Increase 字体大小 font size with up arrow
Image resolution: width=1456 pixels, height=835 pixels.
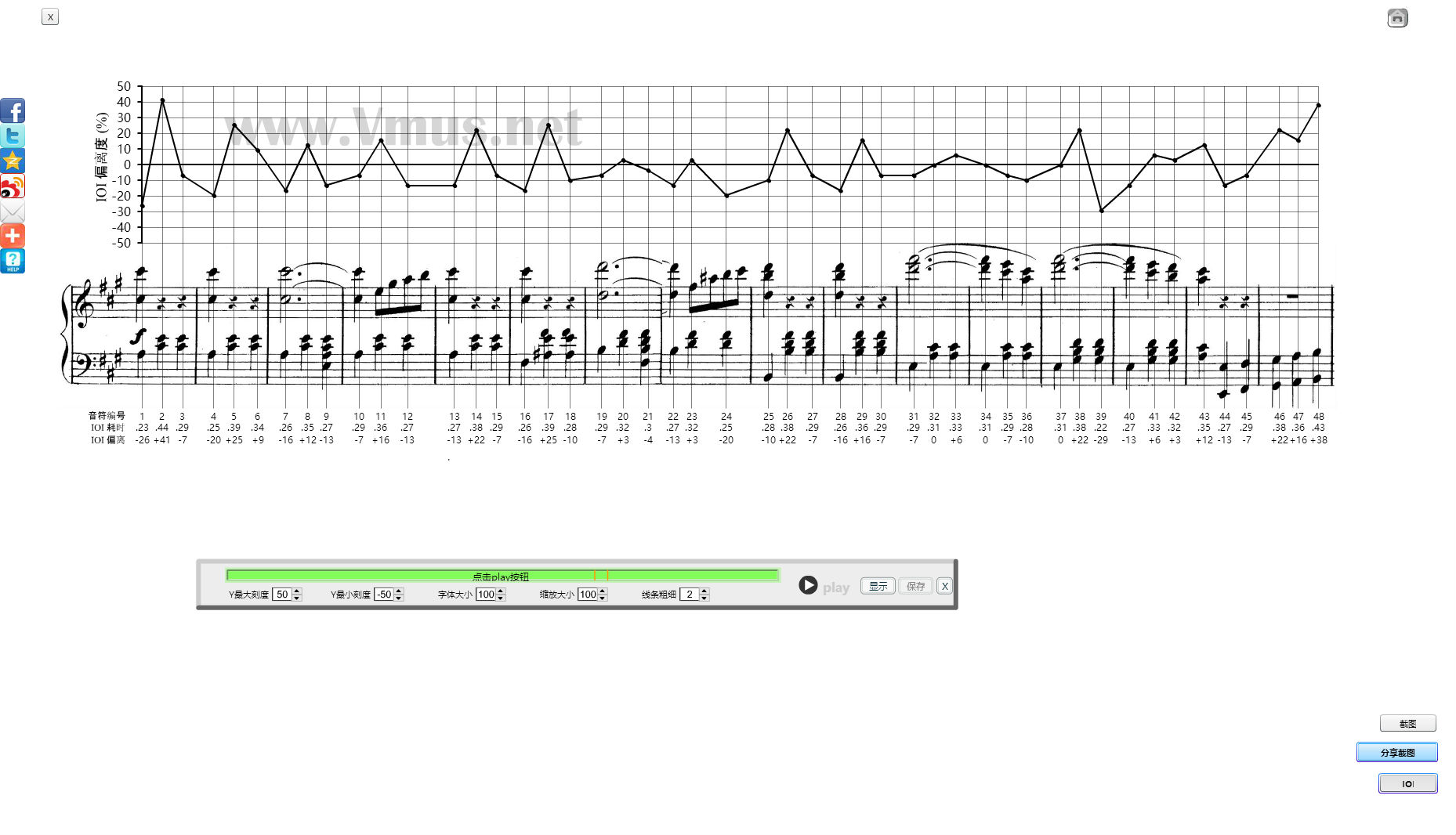click(501, 591)
